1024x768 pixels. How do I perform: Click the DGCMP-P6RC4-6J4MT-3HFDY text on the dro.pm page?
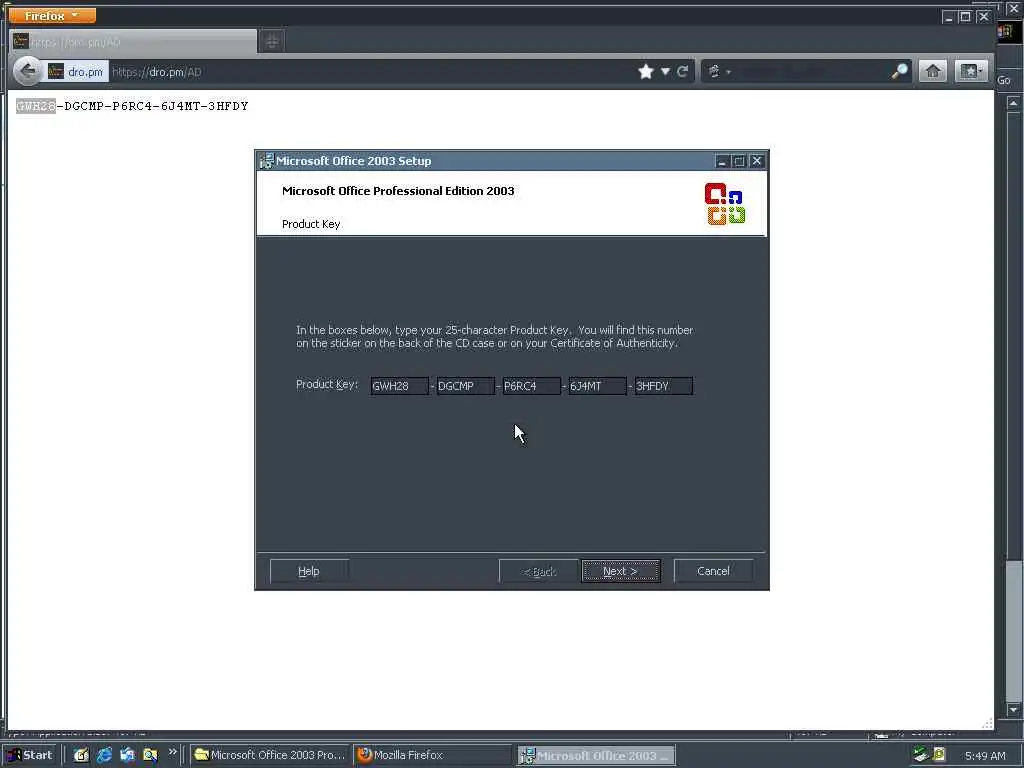coord(156,106)
